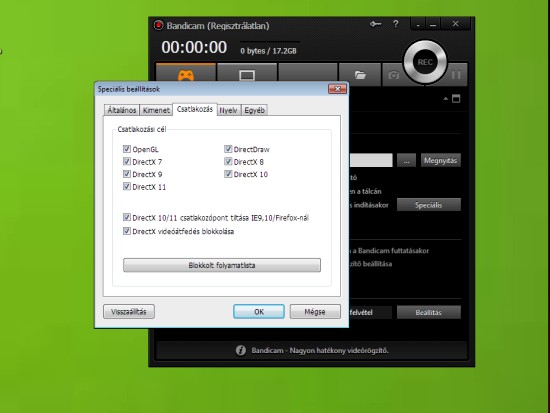Open registration with the key icon
Image resolution: width=550 pixels, height=413 pixels.
pyautogui.click(x=375, y=24)
